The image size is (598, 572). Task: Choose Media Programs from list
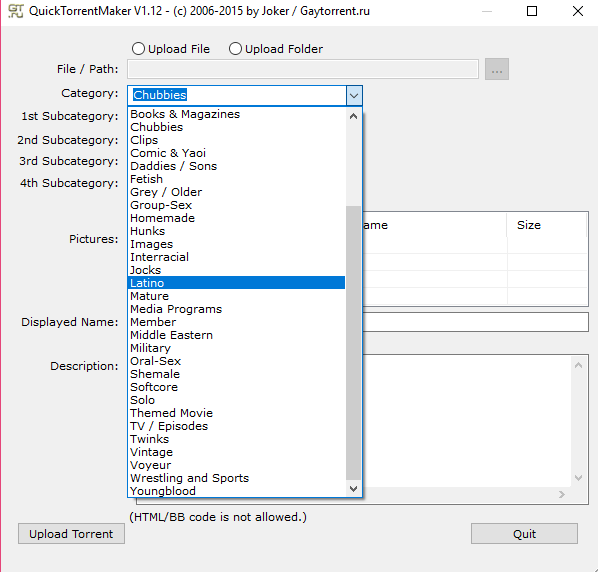pyautogui.click(x=236, y=309)
